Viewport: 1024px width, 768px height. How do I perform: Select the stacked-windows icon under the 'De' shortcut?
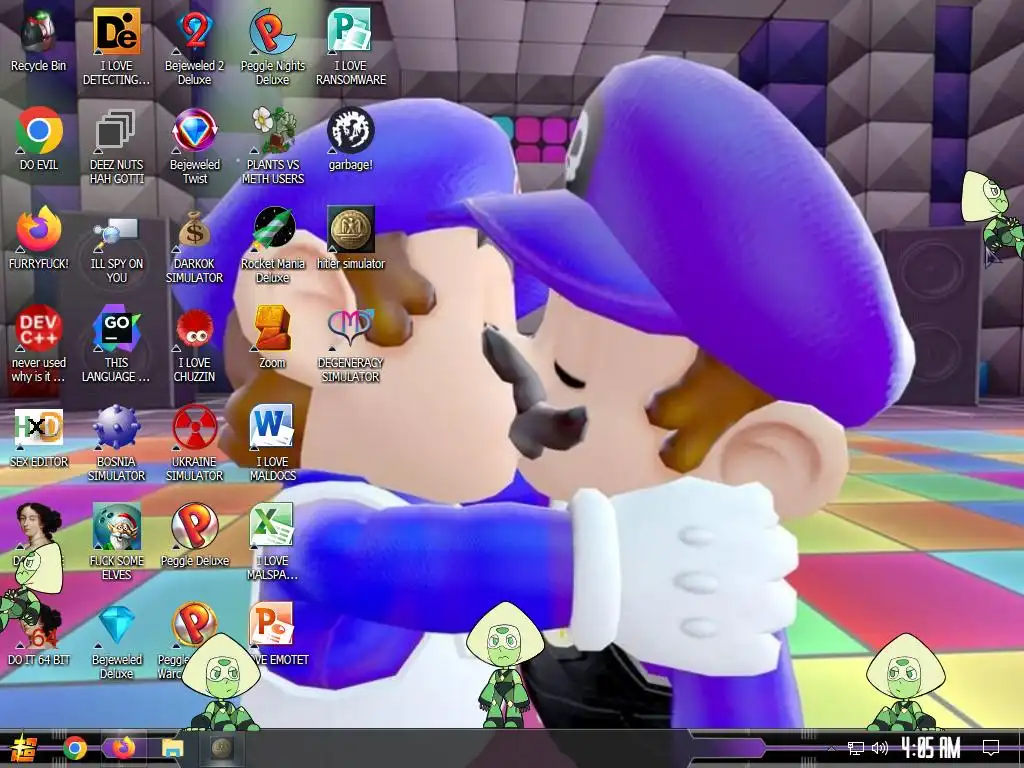[116, 130]
